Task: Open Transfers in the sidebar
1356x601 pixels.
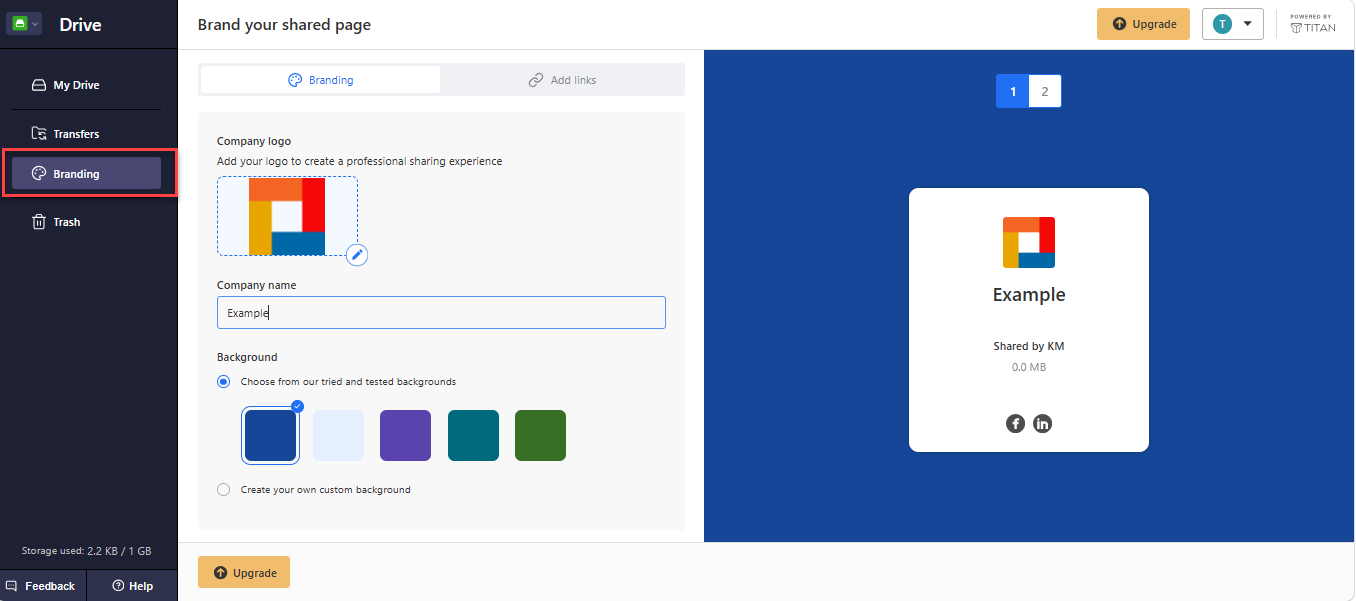Action: pos(86,134)
